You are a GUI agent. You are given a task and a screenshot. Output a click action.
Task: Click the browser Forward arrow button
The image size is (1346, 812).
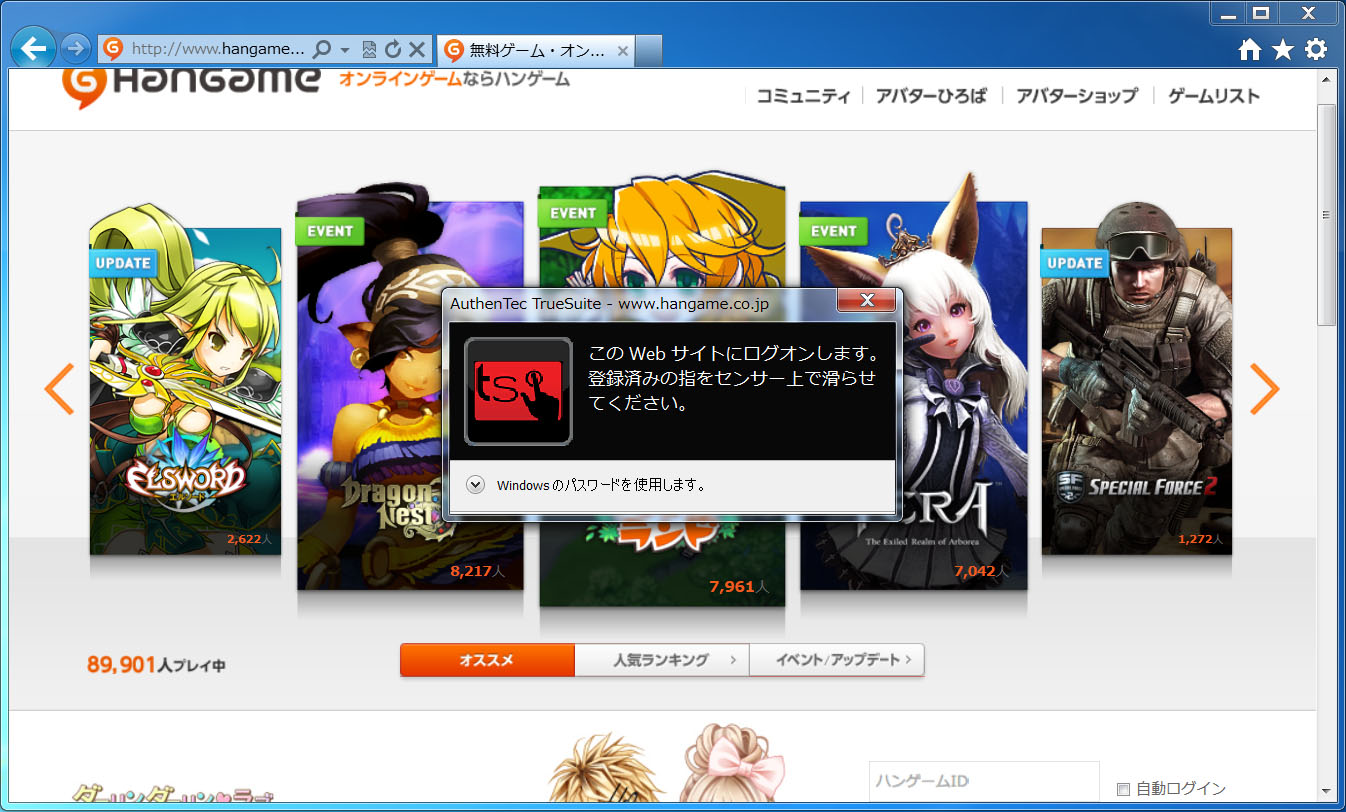pyautogui.click(x=76, y=48)
